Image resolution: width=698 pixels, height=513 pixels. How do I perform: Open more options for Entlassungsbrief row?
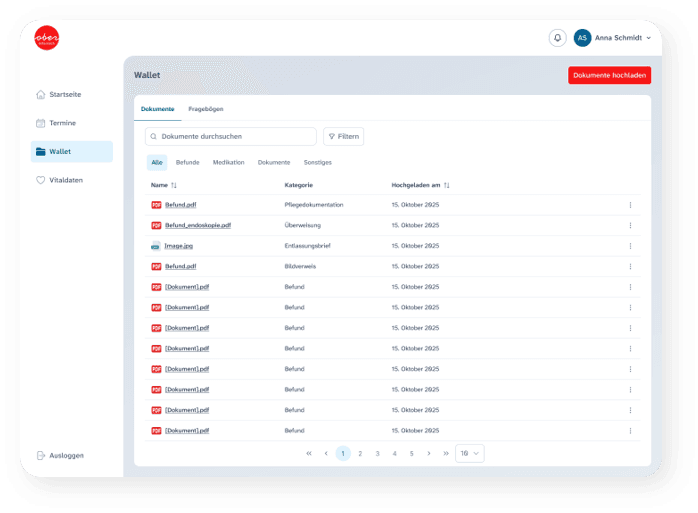(x=630, y=246)
